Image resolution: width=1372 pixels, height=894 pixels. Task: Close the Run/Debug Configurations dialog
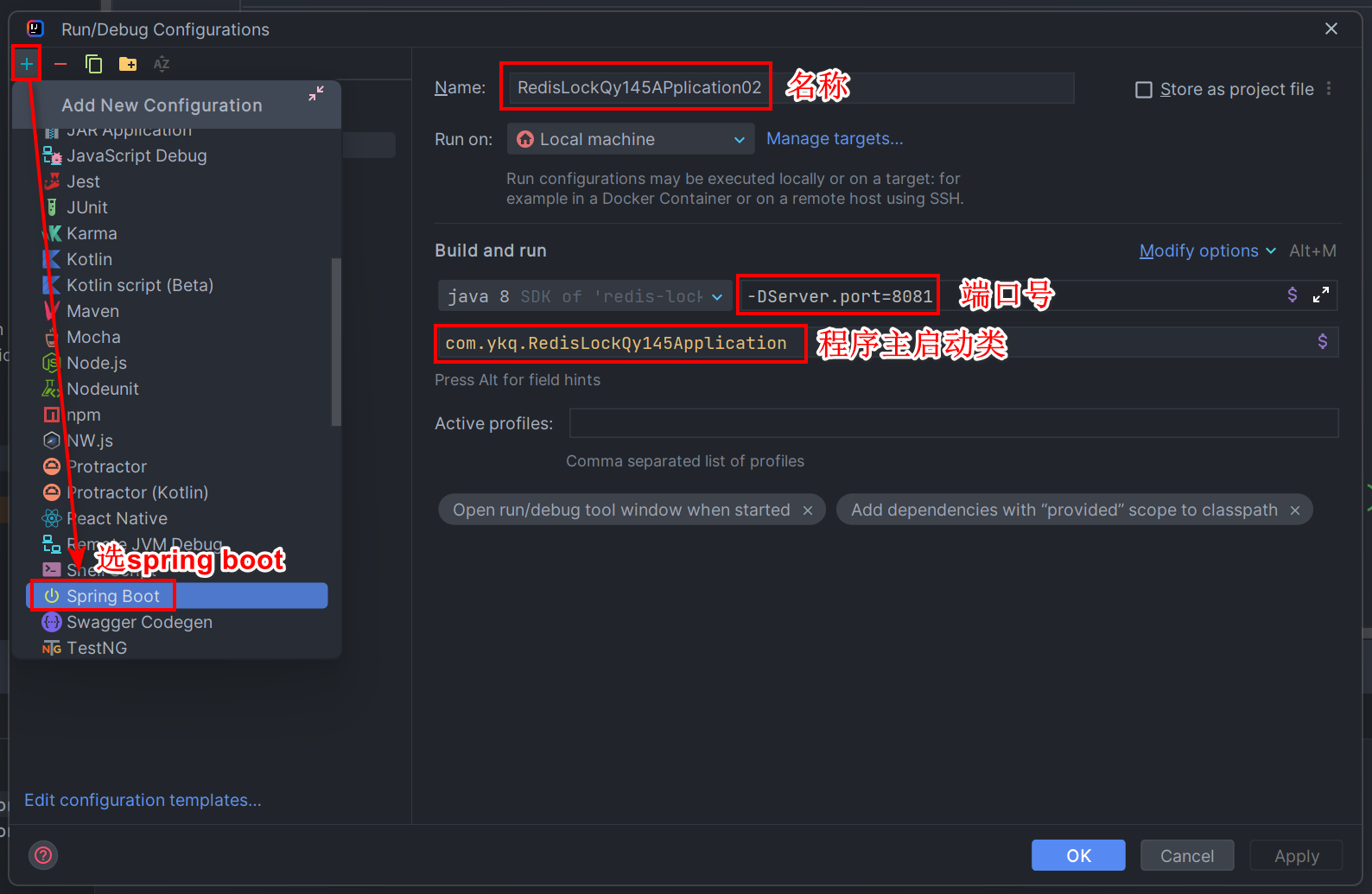[1331, 29]
